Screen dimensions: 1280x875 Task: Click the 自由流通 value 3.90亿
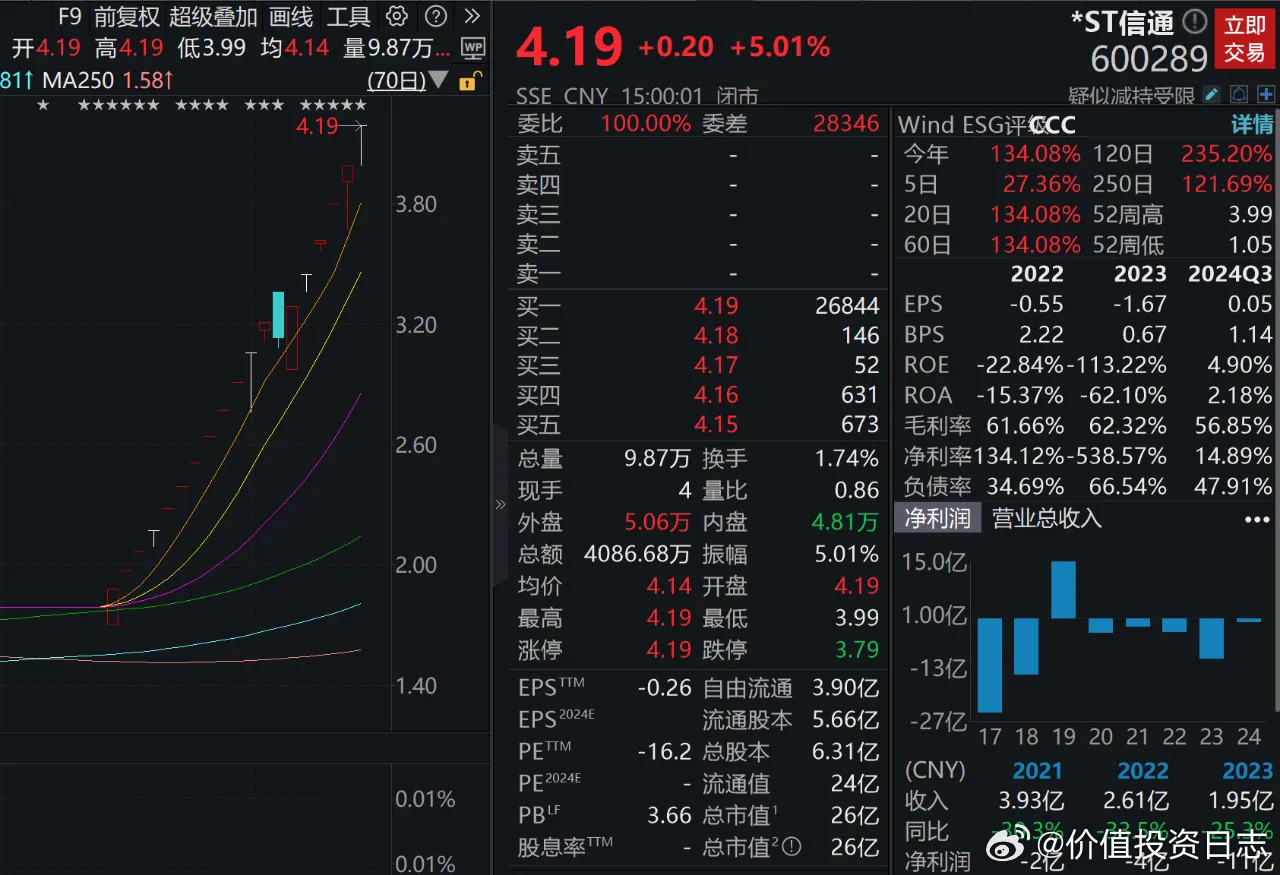click(x=846, y=689)
